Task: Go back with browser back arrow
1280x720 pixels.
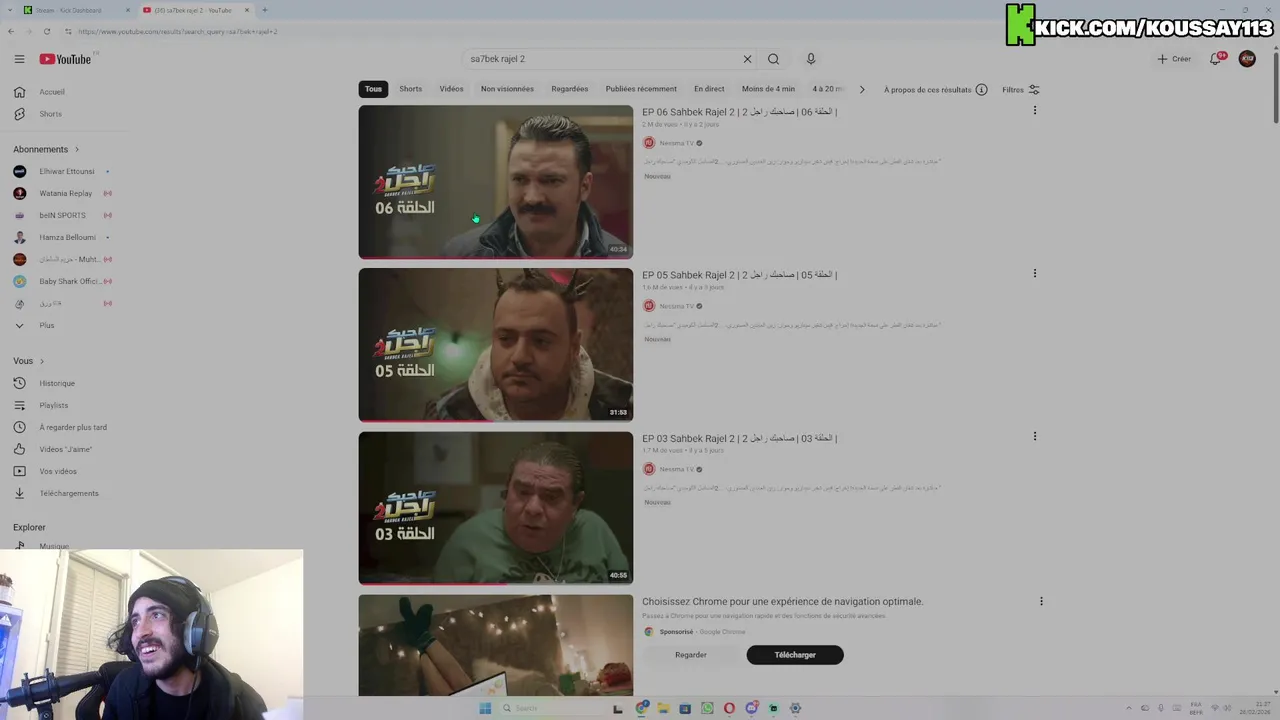Action: pyautogui.click(x=11, y=31)
